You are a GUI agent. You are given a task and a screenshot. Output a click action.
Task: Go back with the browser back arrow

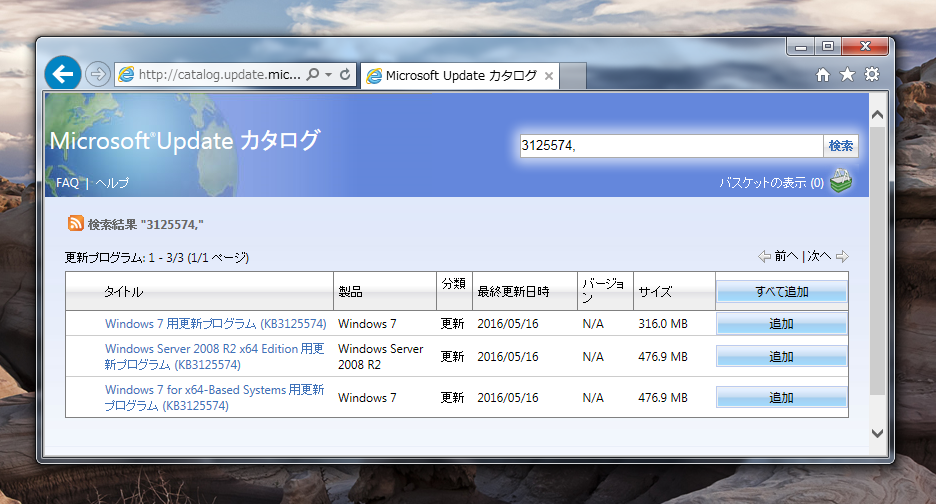click(63, 74)
